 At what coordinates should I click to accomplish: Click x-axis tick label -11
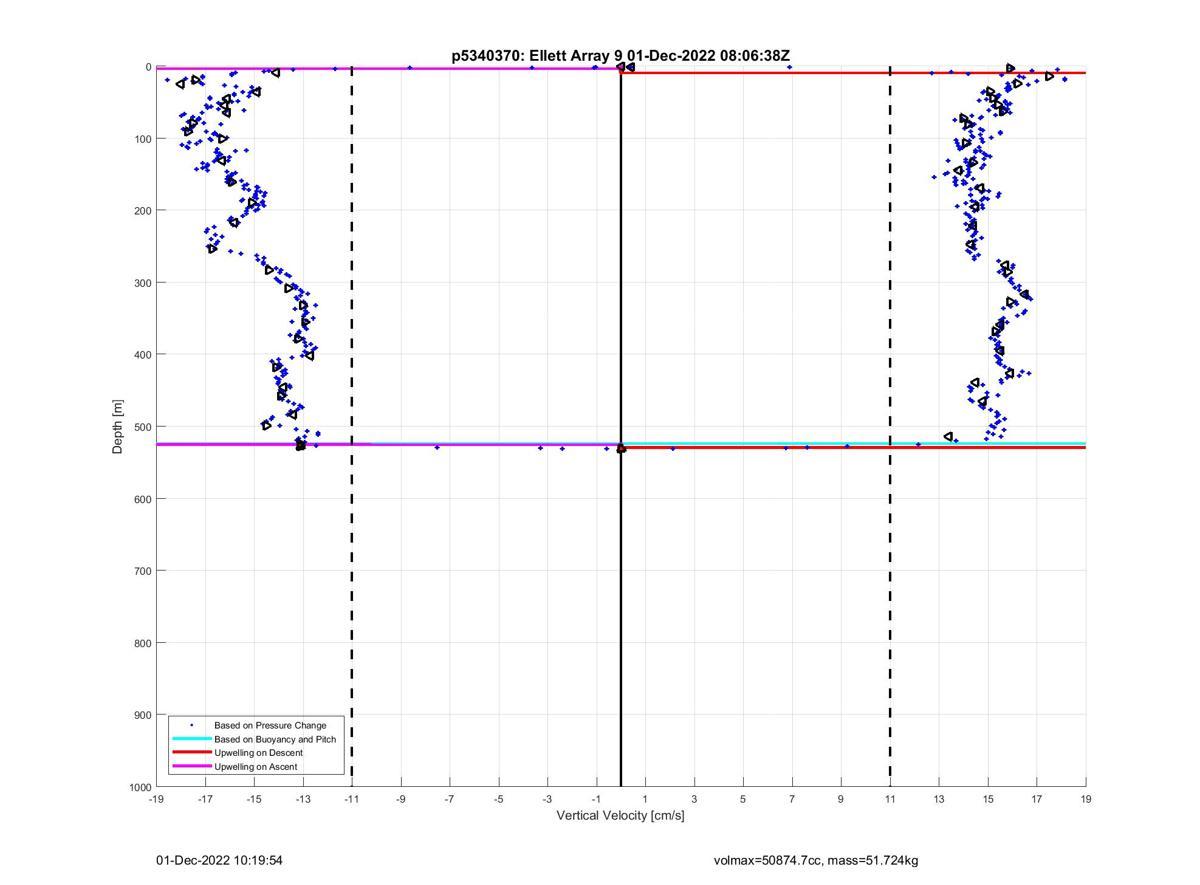click(351, 799)
